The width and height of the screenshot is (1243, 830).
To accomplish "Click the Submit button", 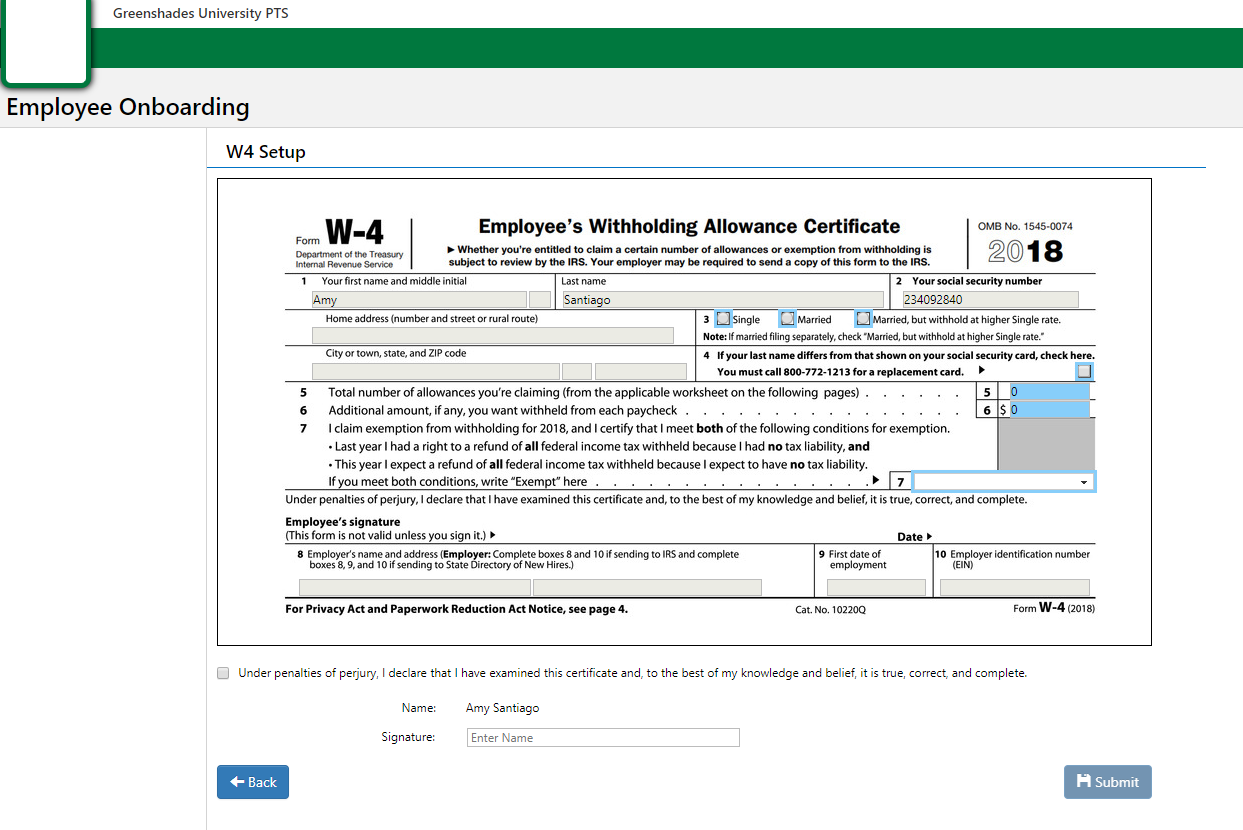I will click(1108, 782).
